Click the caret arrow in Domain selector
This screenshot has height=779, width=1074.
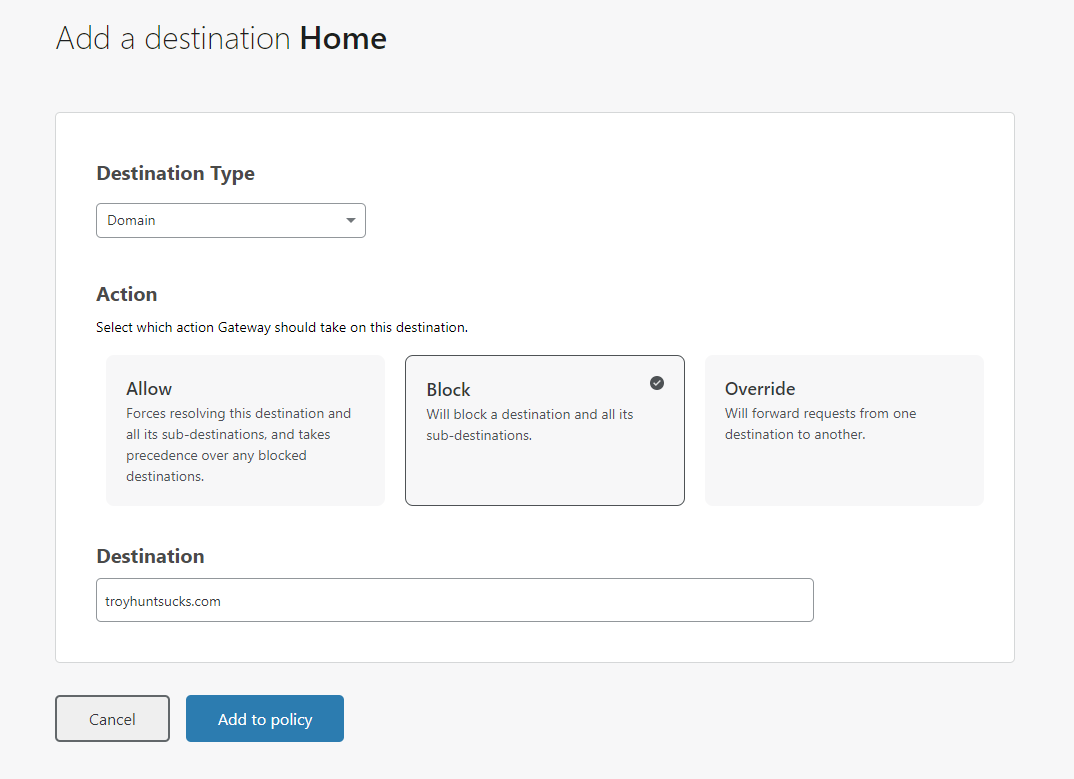tap(350, 221)
